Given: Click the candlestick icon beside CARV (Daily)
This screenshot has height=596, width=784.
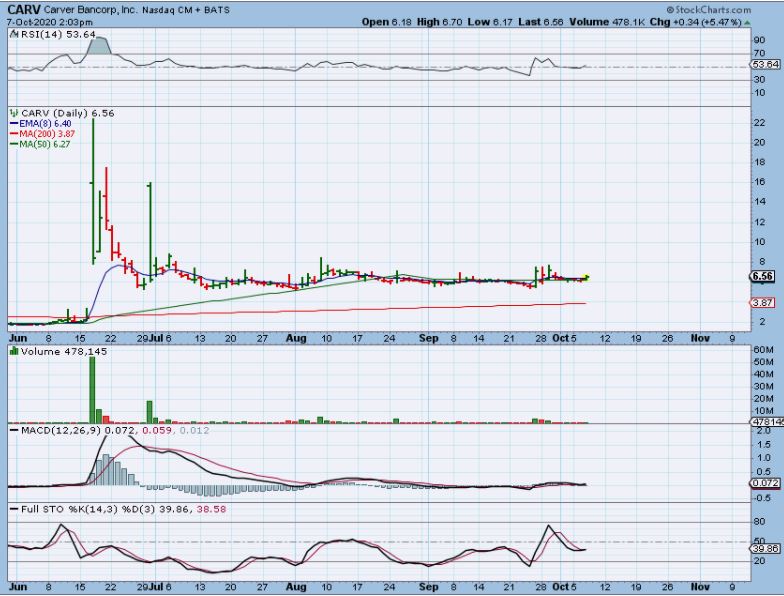Looking at the screenshot, I should click(11, 114).
